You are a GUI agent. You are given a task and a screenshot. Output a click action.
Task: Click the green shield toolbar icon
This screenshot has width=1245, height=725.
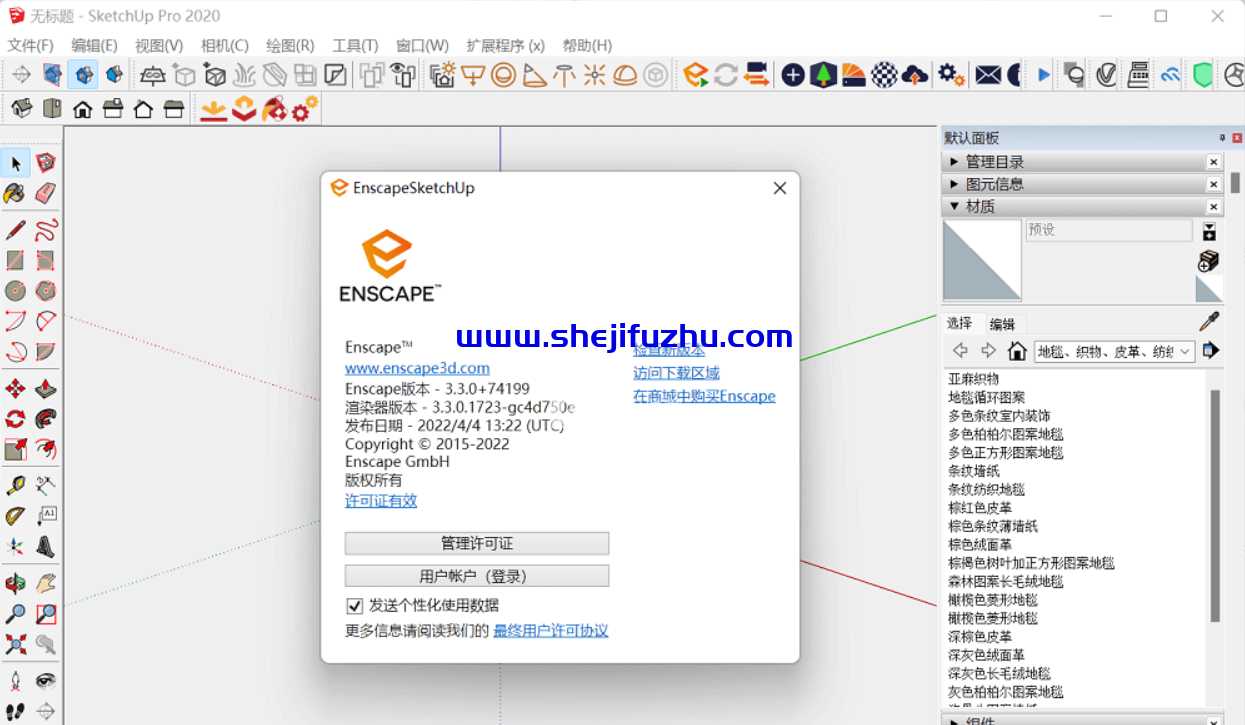point(1203,74)
